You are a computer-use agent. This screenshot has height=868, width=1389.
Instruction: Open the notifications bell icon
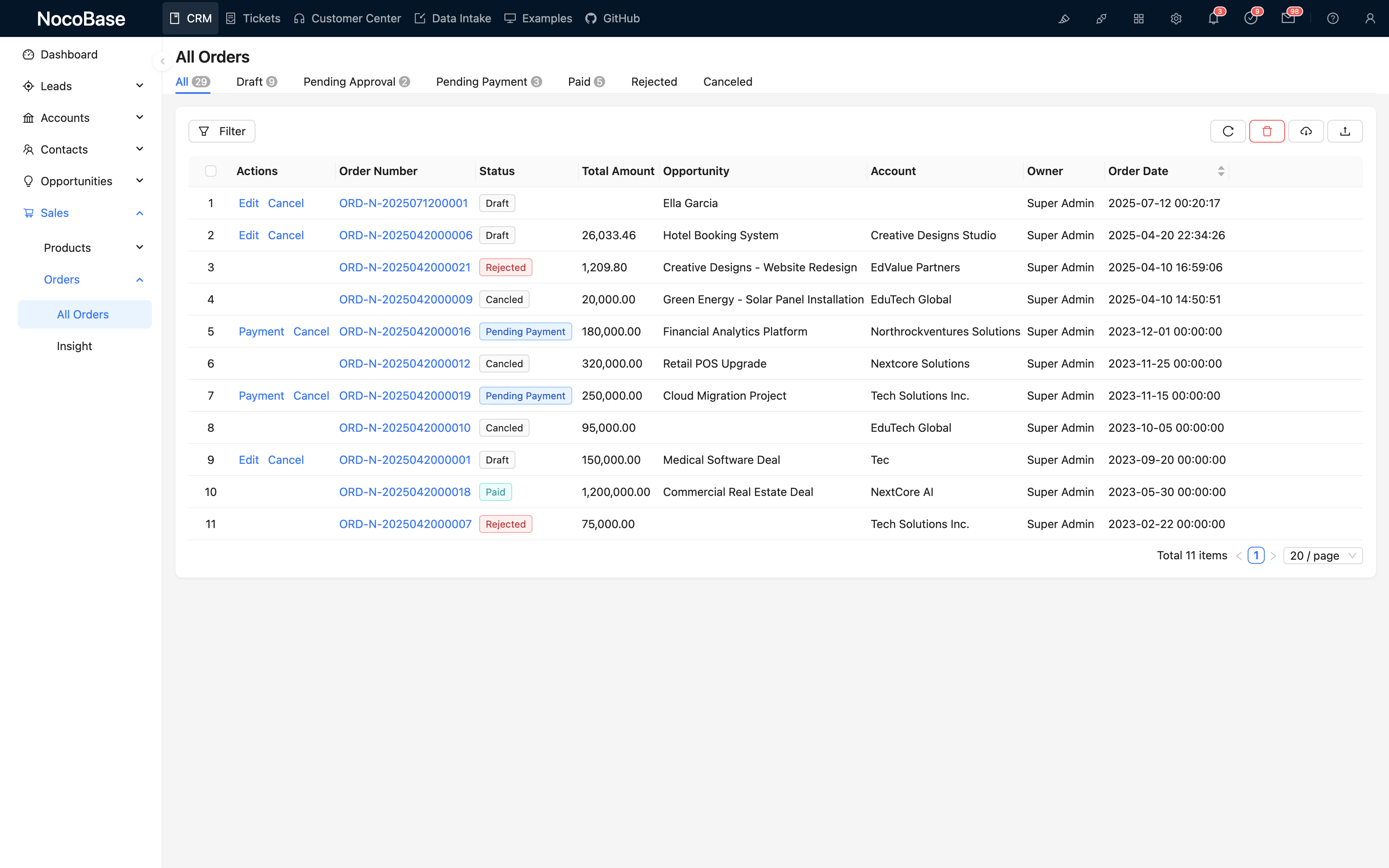coord(1214,18)
